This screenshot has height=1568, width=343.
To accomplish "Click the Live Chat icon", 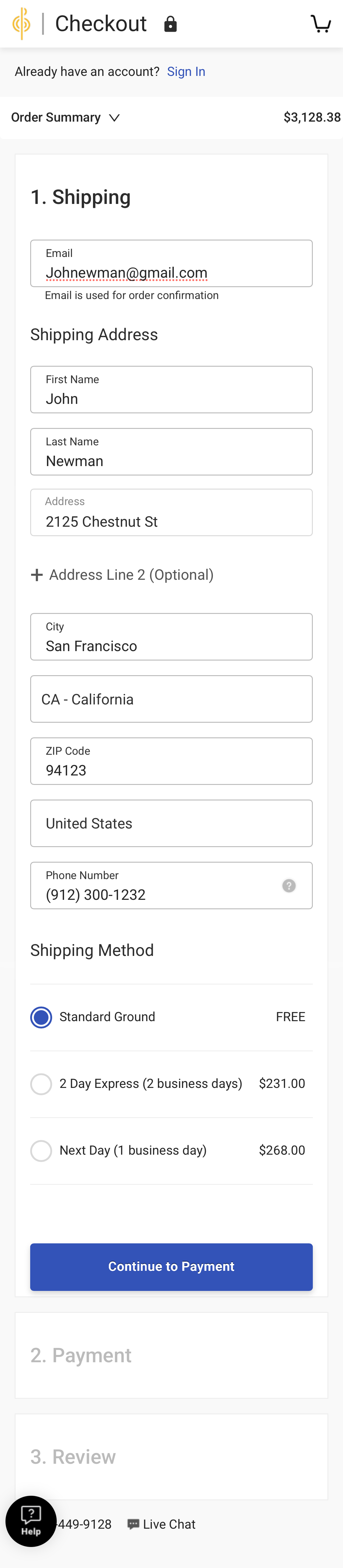I will (133, 1524).
